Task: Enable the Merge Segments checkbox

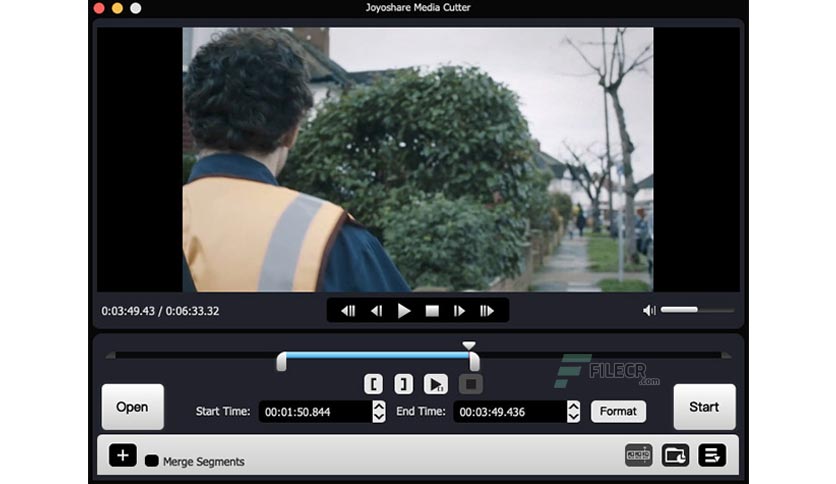Action: tap(151, 461)
